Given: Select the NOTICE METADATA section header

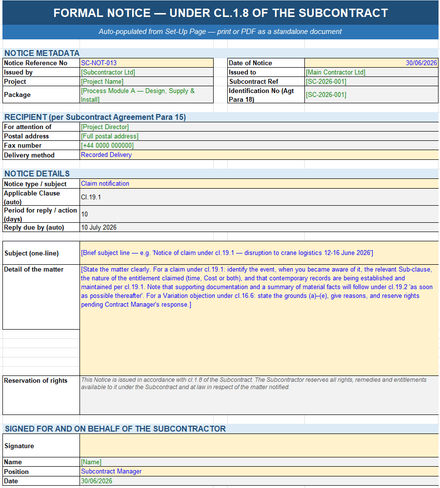Looking at the screenshot, I should (220, 53).
